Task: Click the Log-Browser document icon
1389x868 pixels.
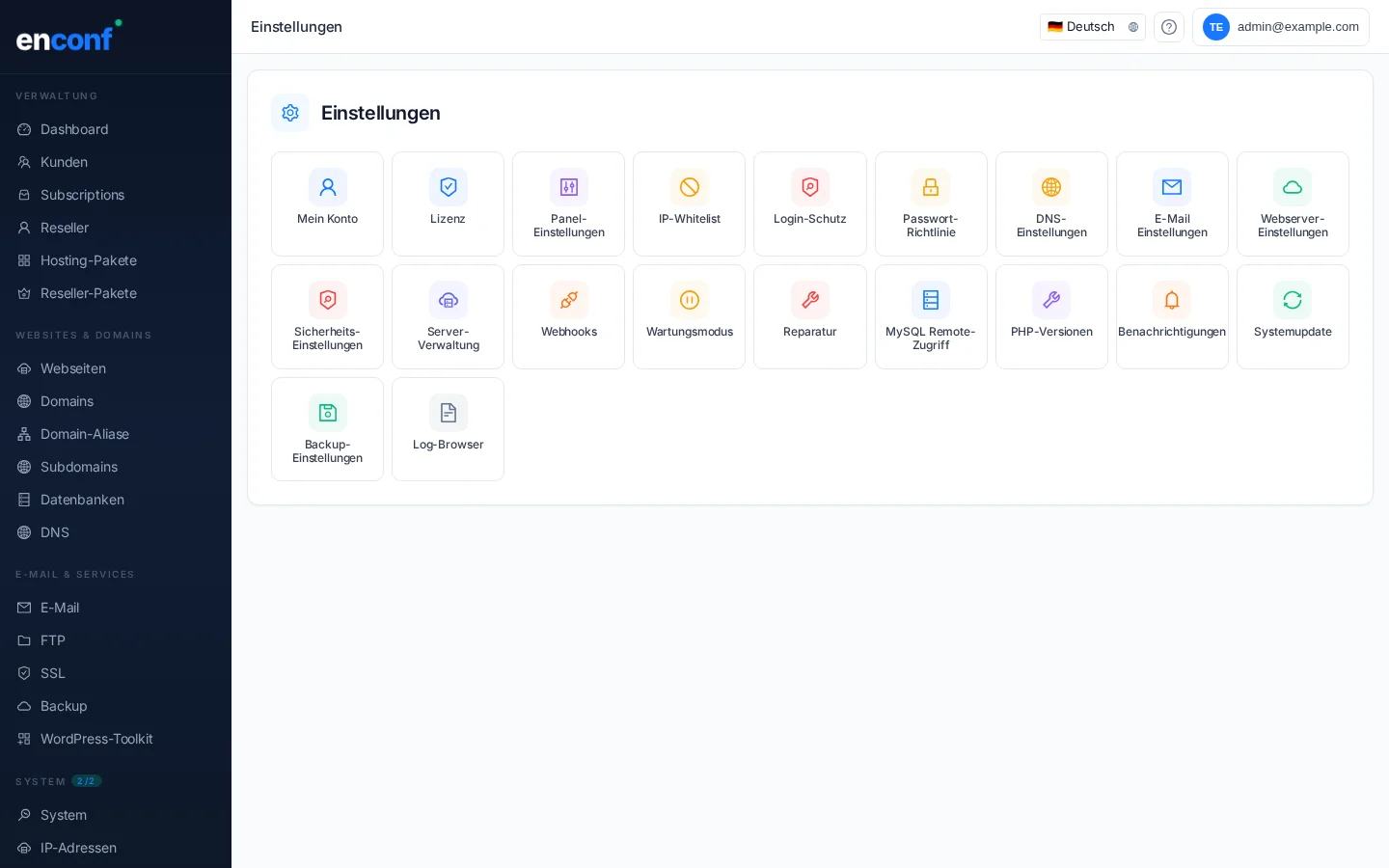Action: [x=448, y=413]
